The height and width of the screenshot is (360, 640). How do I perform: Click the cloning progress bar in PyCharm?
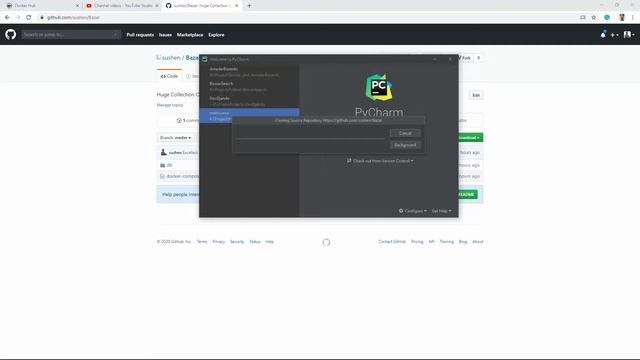(x=310, y=139)
